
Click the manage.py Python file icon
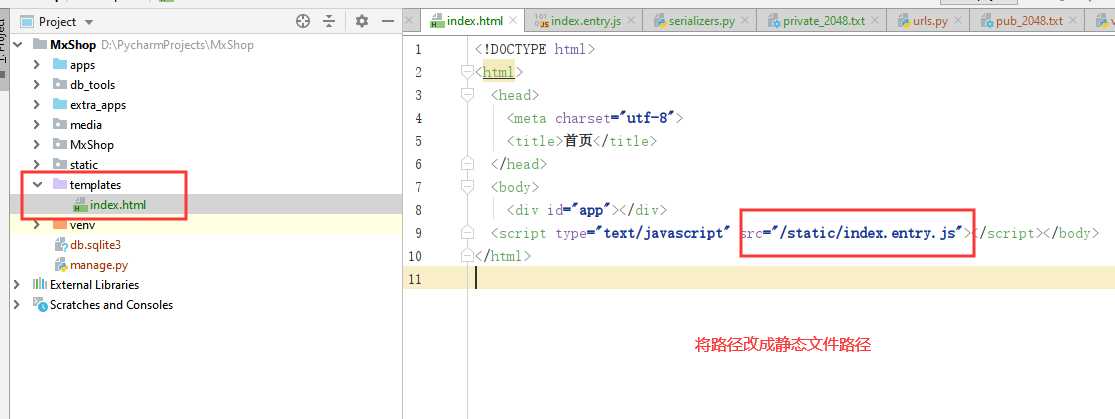(60, 265)
